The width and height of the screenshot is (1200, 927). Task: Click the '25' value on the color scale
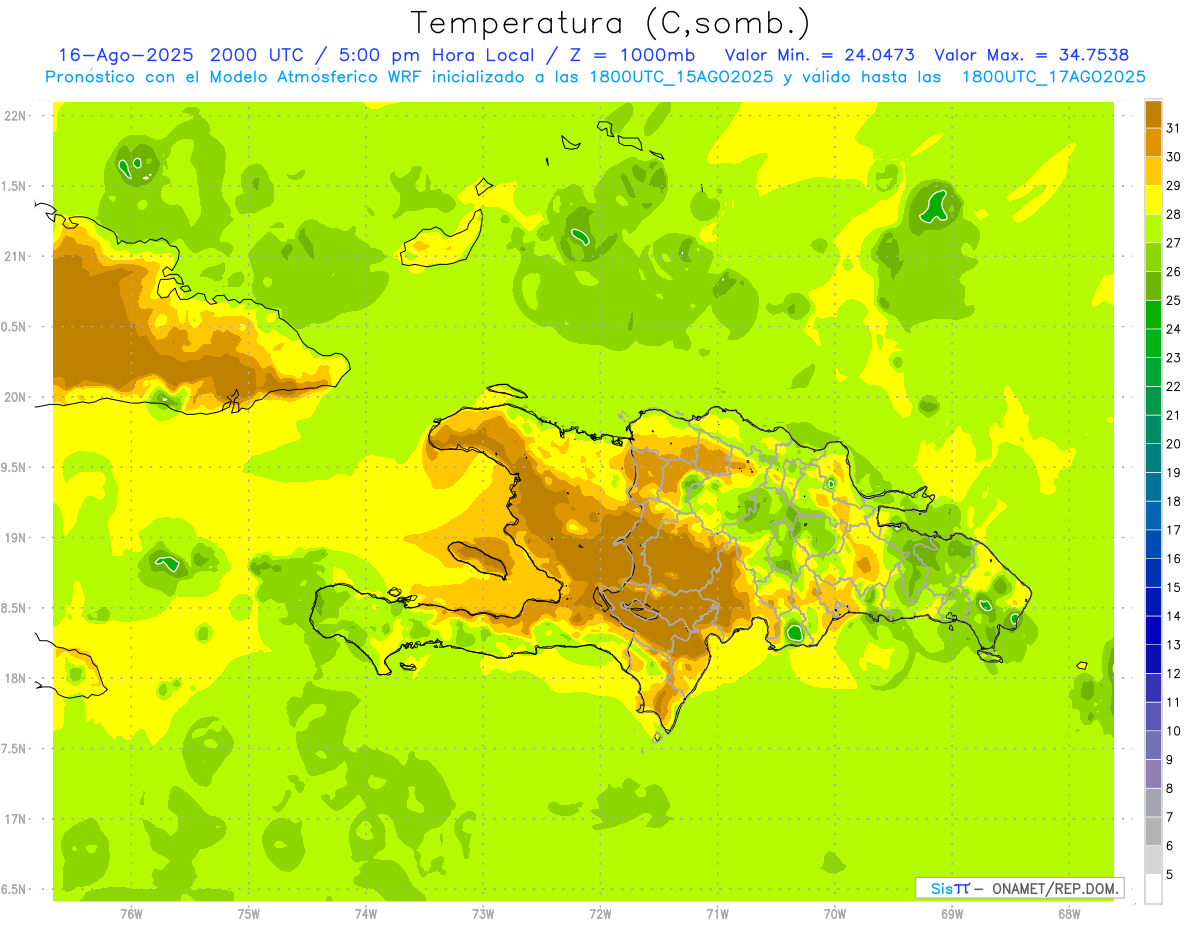1174,300
